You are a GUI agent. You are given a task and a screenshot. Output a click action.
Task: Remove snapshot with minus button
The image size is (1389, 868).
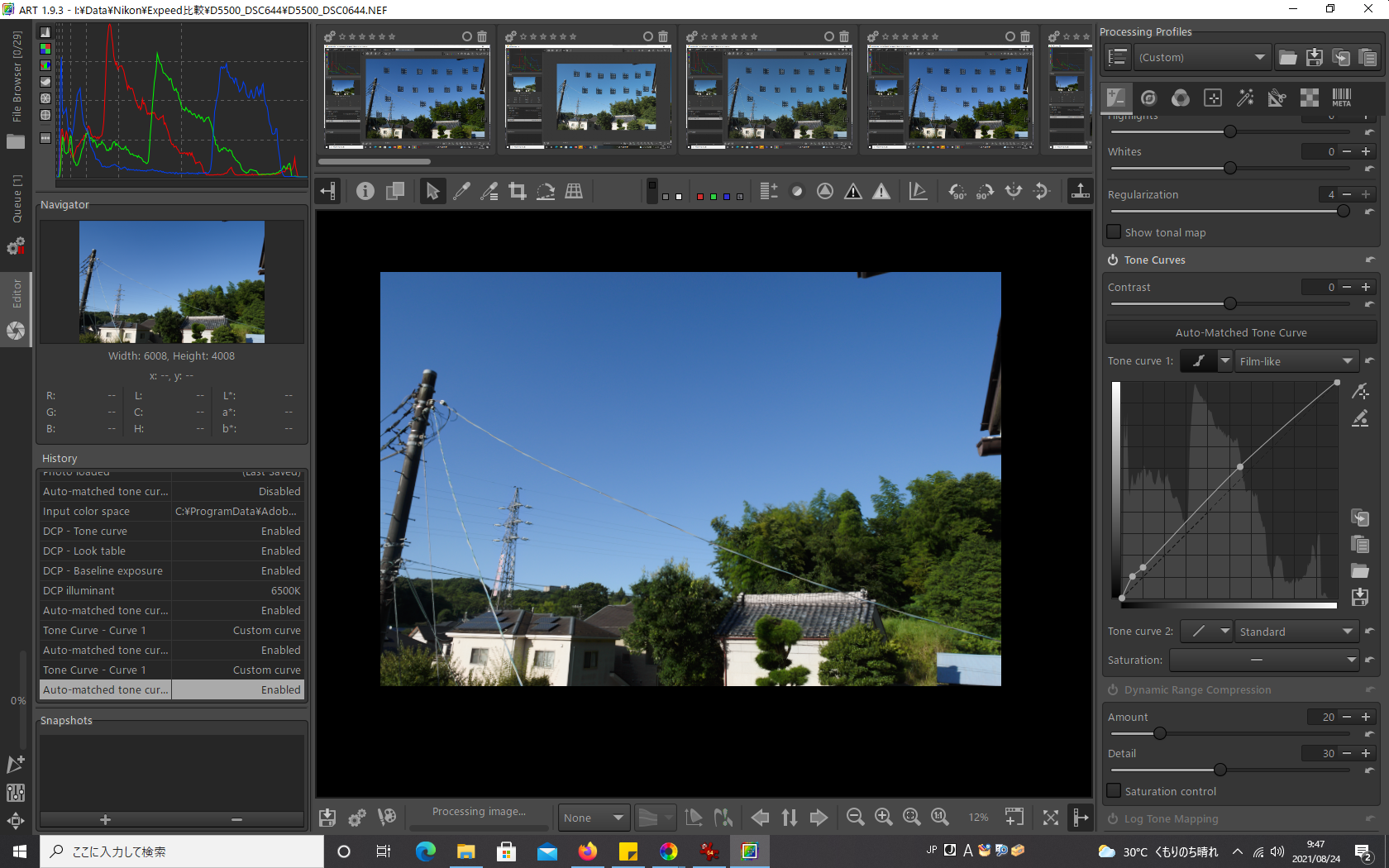236,819
